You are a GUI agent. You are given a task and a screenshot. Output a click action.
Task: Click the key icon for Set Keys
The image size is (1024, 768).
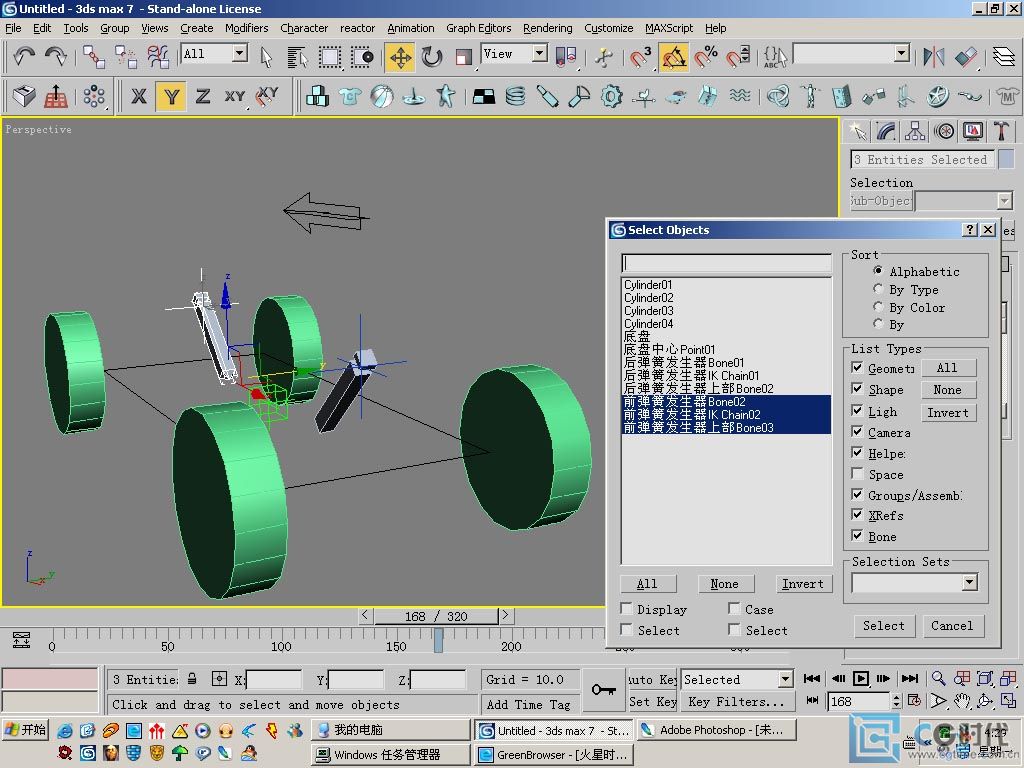[x=603, y=690]
